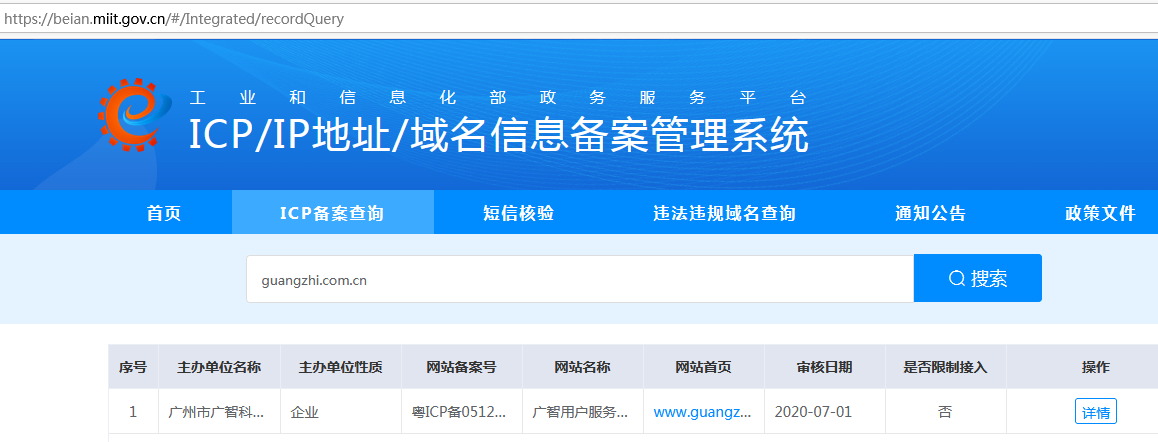Viewport: 1158px width, 442px height.
Task: Click the 主办单位名称 column header
Action: point(219,367)
